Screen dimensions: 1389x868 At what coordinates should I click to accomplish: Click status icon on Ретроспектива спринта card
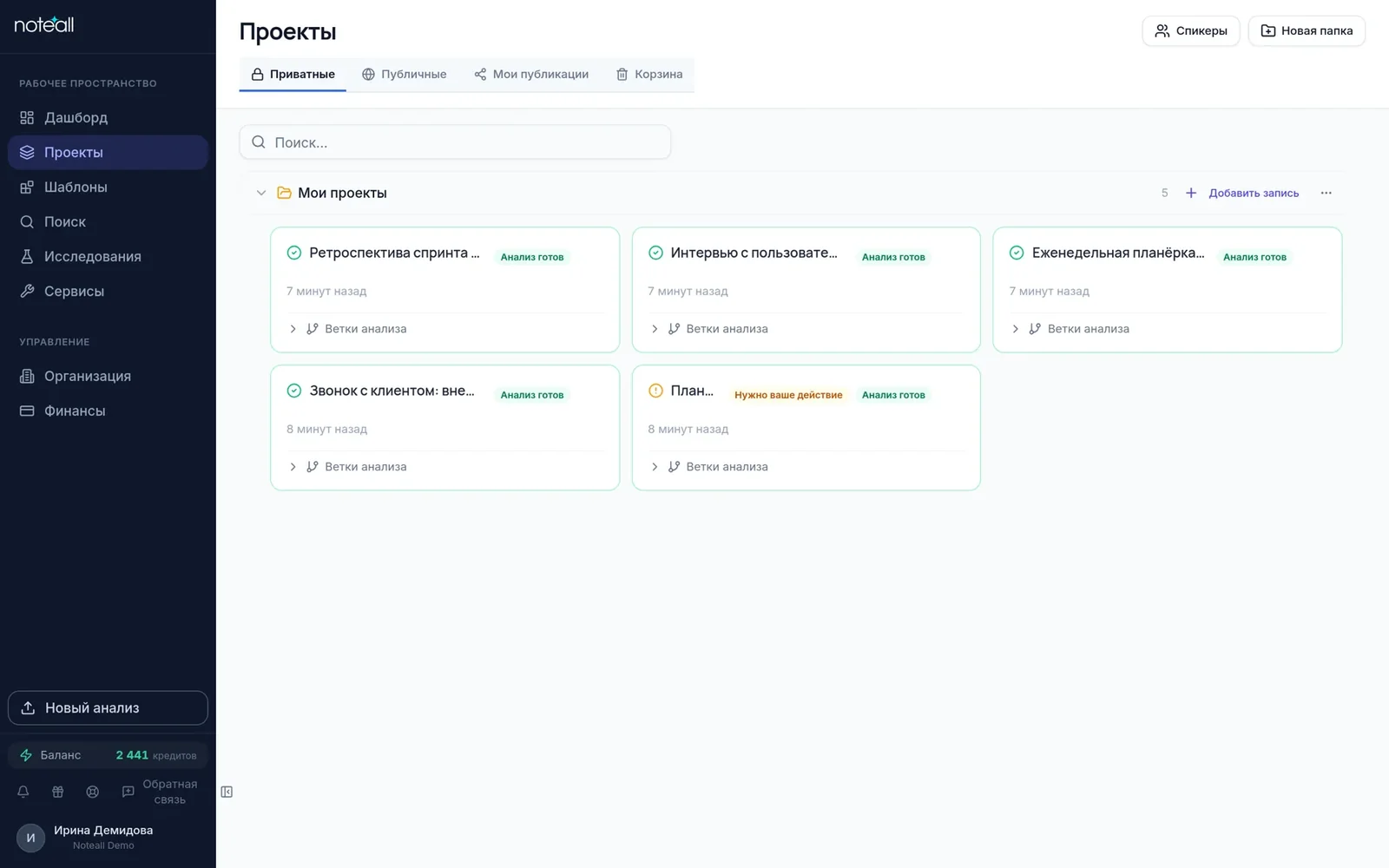294,253
